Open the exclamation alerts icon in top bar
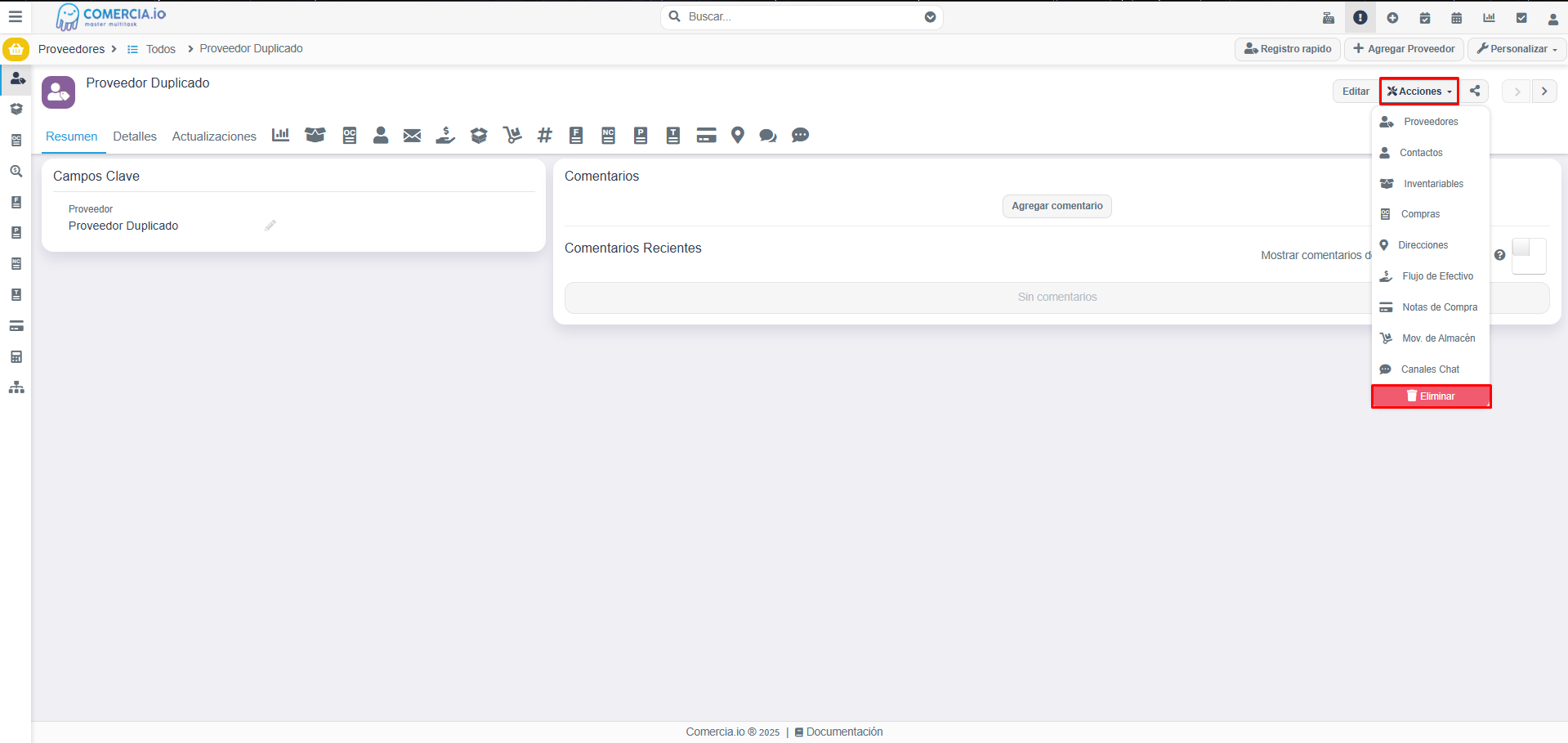The height and width of the screenshot is (743, 1568). click(x=1360, y=17)
